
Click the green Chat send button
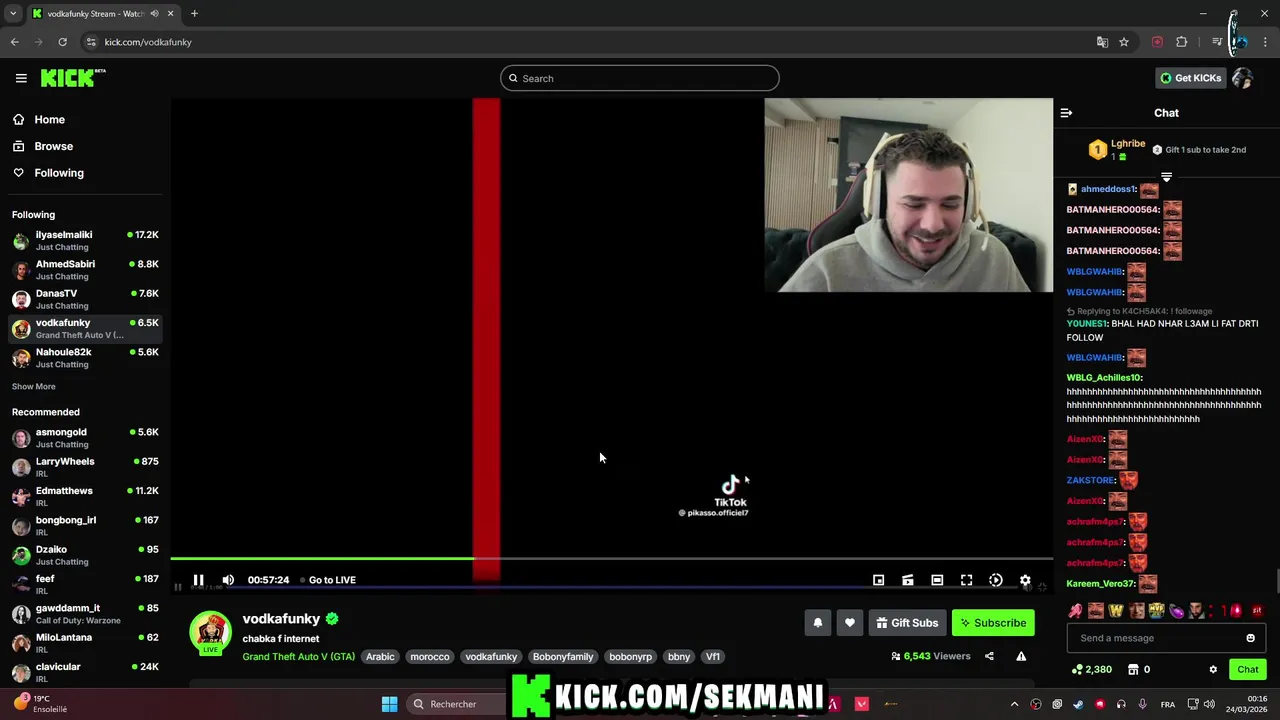[x=1248, y=670]
